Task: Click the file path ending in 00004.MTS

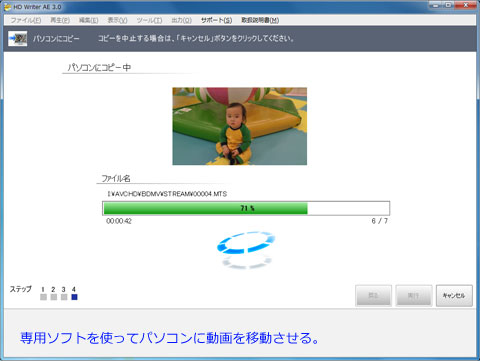Action: click(167, 194)
